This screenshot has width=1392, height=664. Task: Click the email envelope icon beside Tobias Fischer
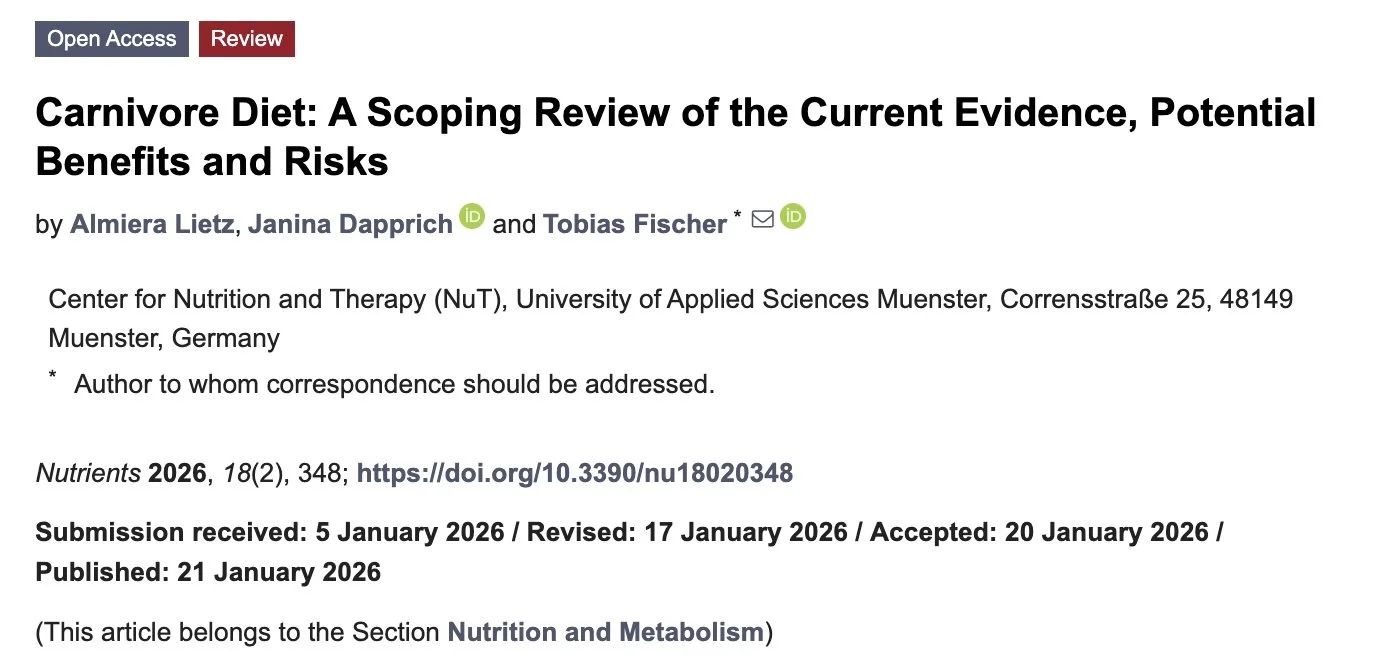pos(762,218)
